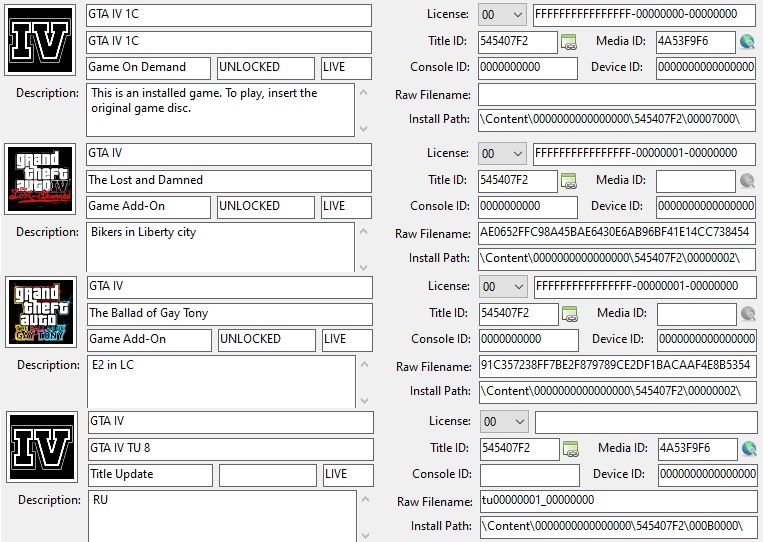The height and width of the screenshot is (542, 763).
Task: Click the scroll-down arrow beside the RU description
Action: click(365, 535)
